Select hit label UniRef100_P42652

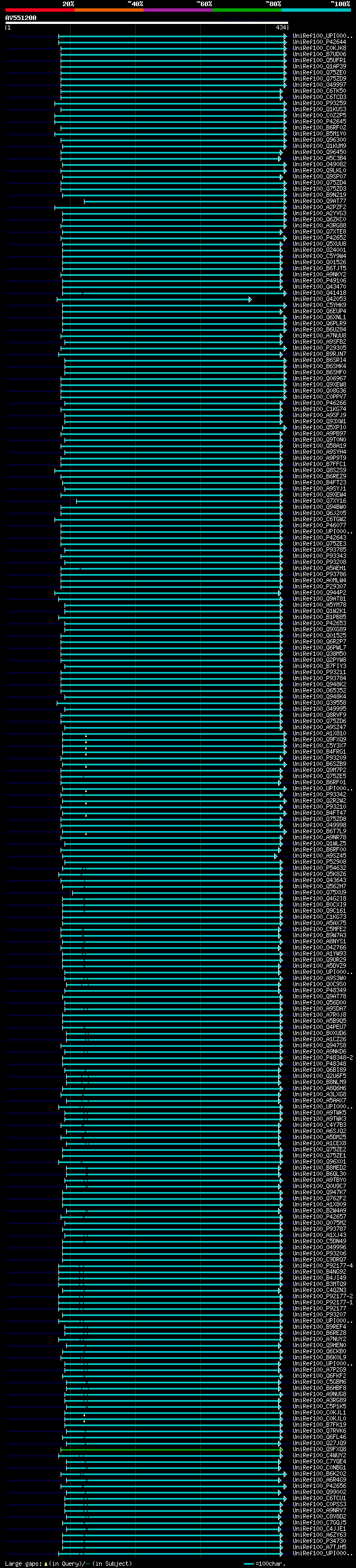[319, 238]
